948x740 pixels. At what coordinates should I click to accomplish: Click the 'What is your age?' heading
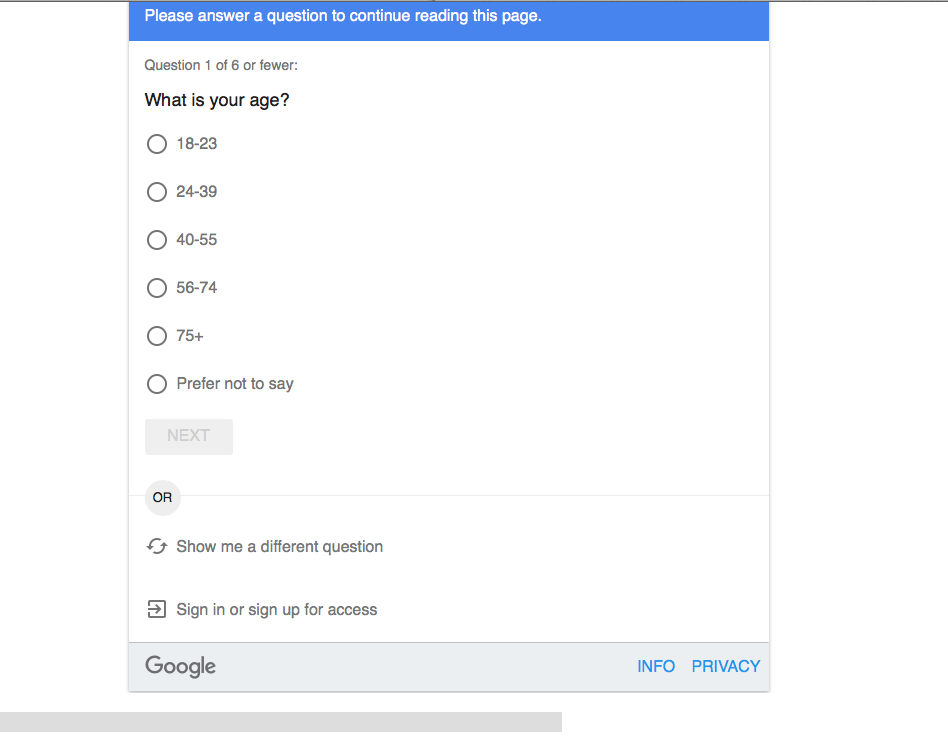(x=217, y=100)
